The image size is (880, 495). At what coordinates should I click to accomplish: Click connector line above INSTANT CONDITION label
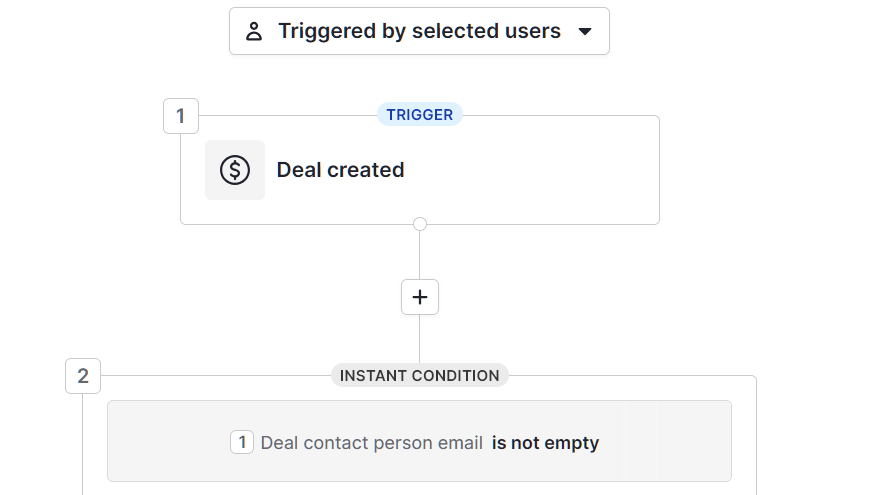click(420, 339)
